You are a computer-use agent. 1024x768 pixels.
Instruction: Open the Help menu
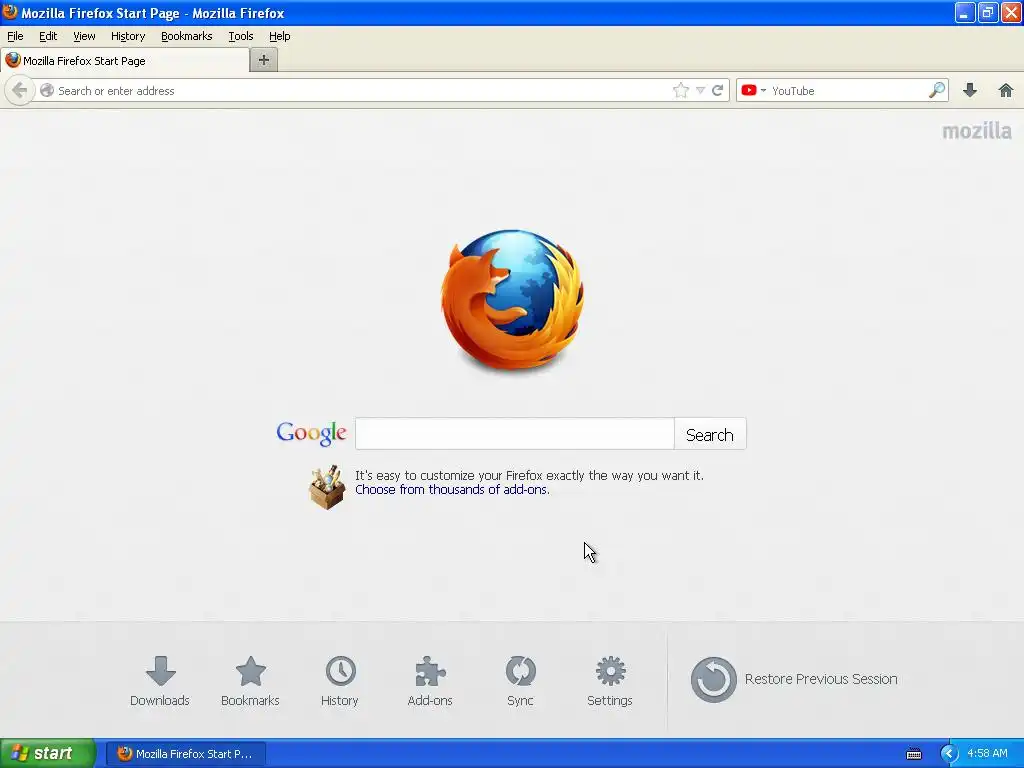tap(280, 36)
